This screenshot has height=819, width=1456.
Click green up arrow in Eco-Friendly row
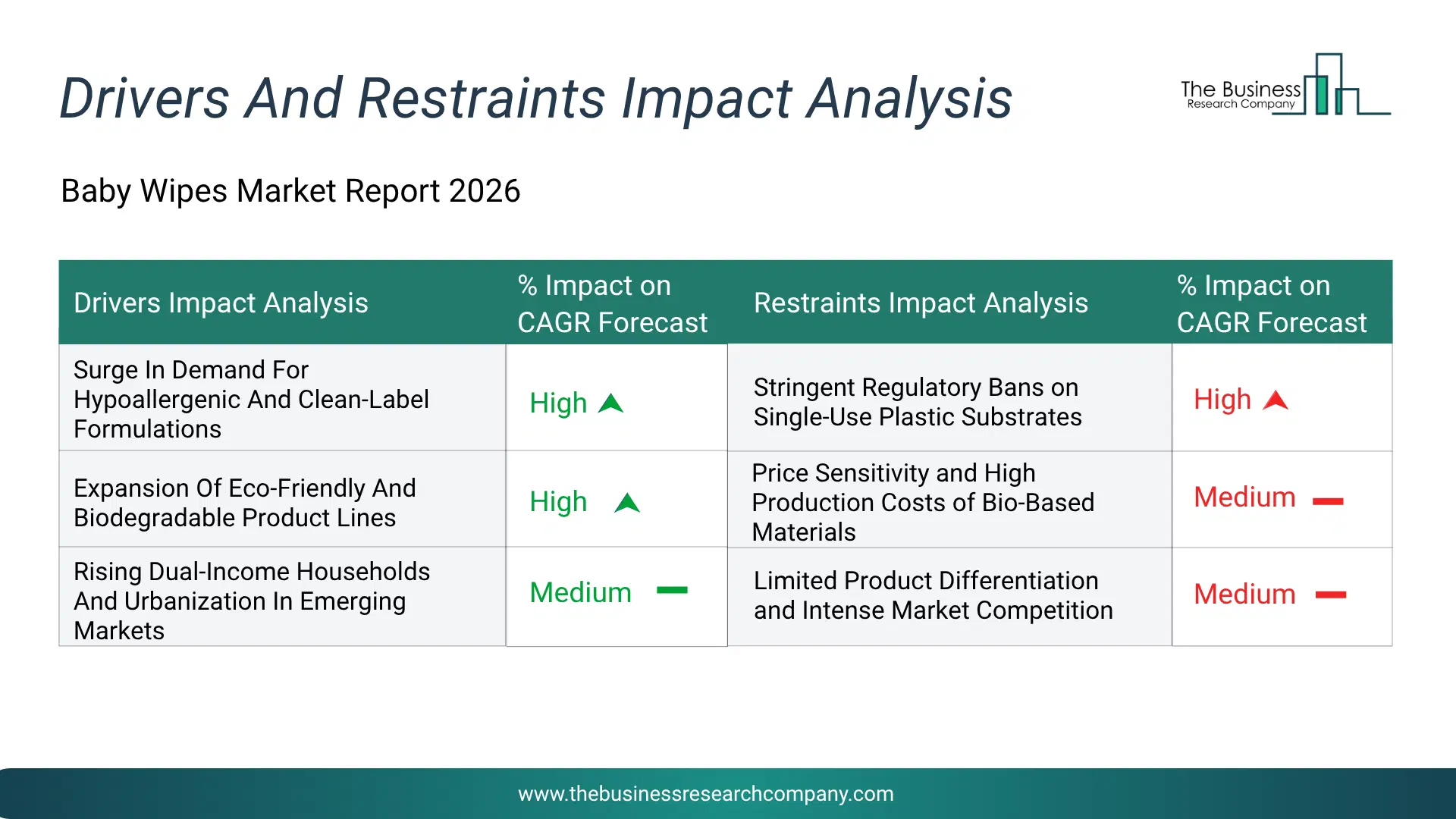coord(627,503)
